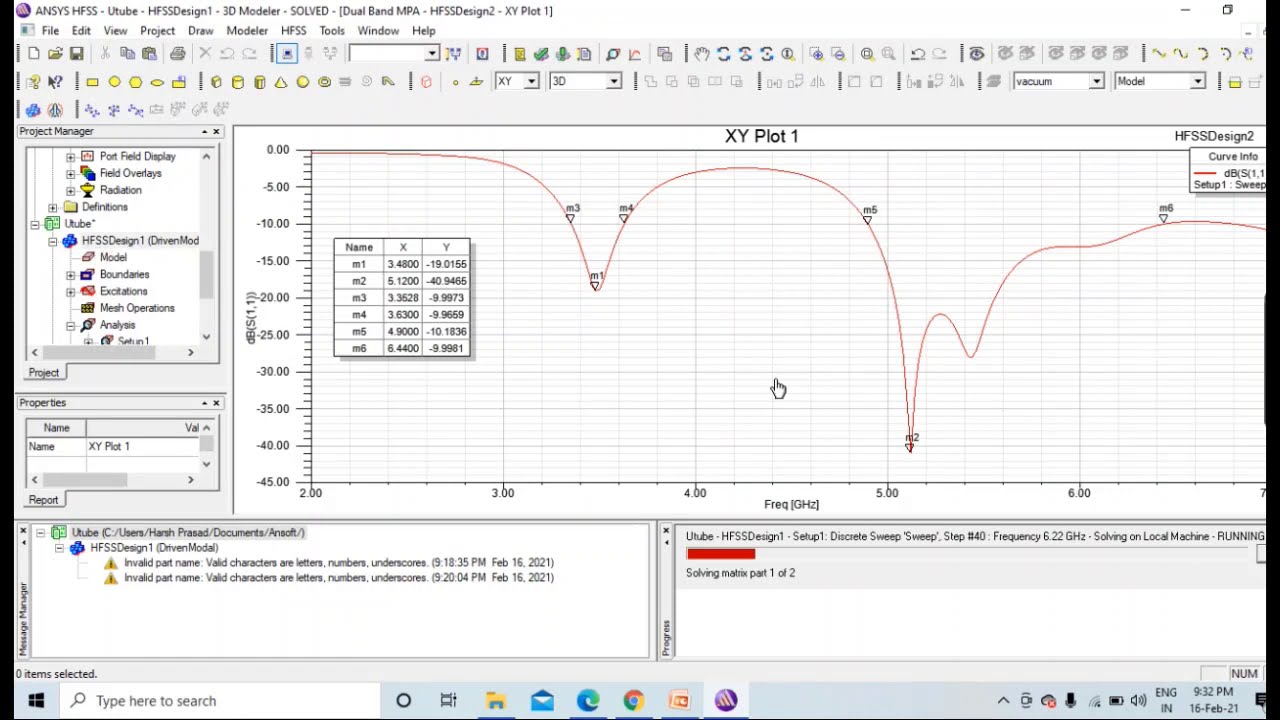Click the New project icon
This screenshot has height=720, width=1280.
tap(34, 54)
